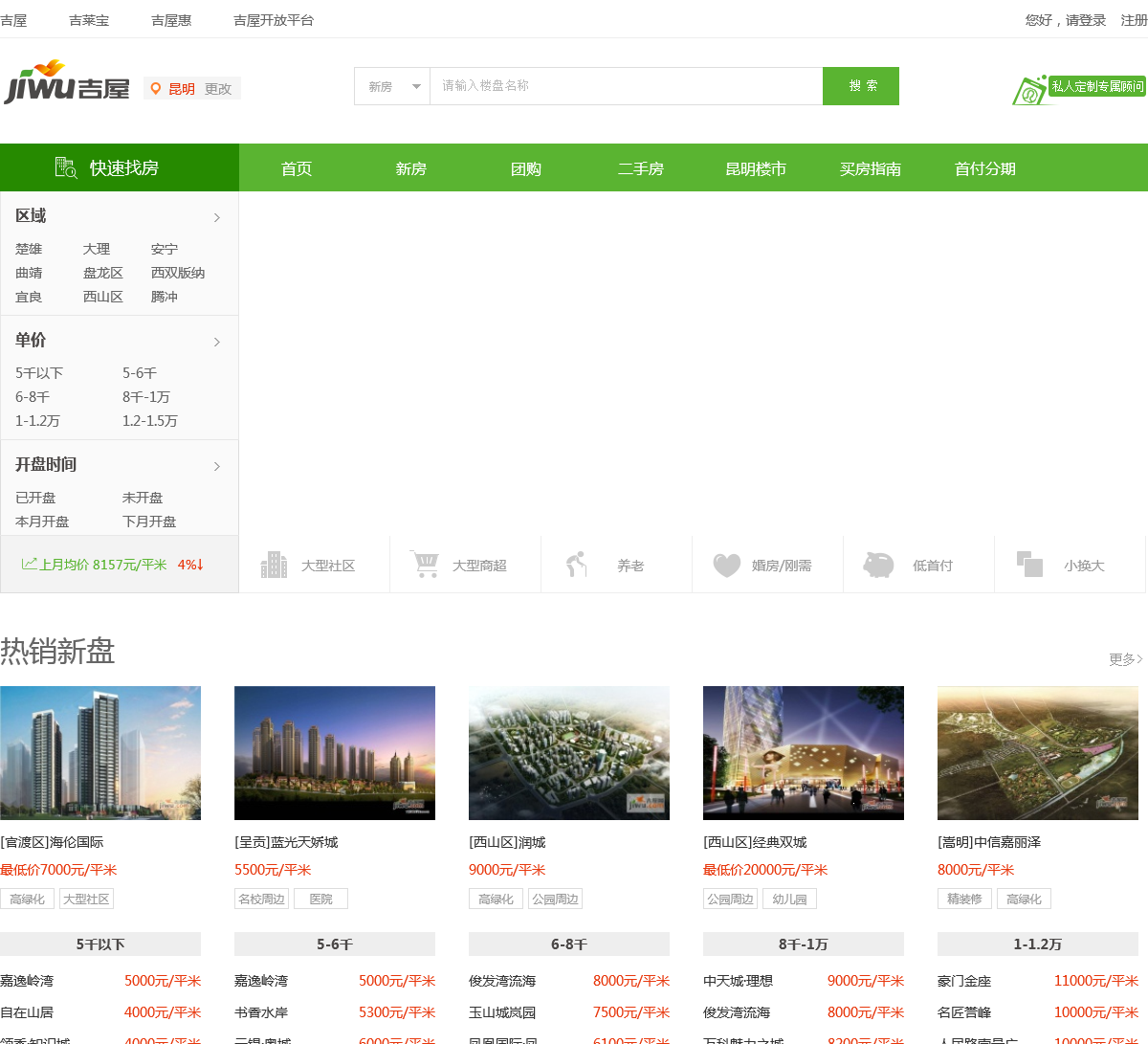Click the 快速找房 building search icon
1148x1044 pixels.
coord(66,167)
